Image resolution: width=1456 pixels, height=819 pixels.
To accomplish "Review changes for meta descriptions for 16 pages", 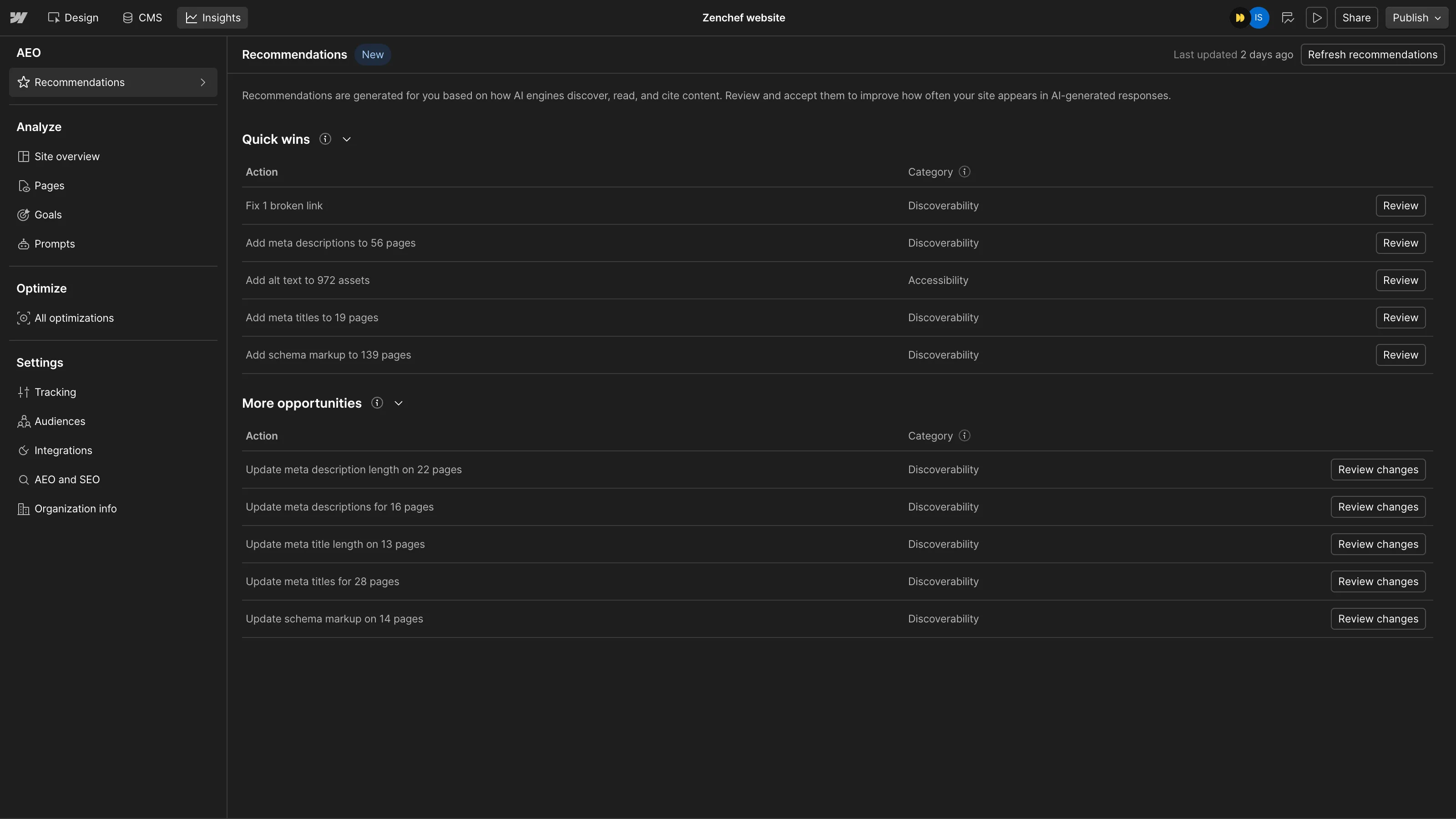I will coord(1378,507).
